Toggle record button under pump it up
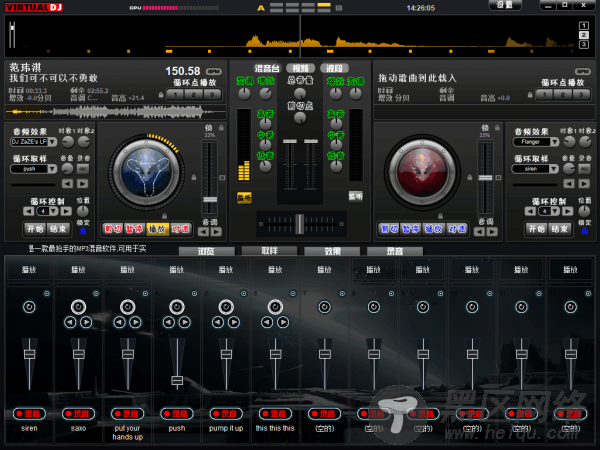The image size is (600, 450). 226,414
